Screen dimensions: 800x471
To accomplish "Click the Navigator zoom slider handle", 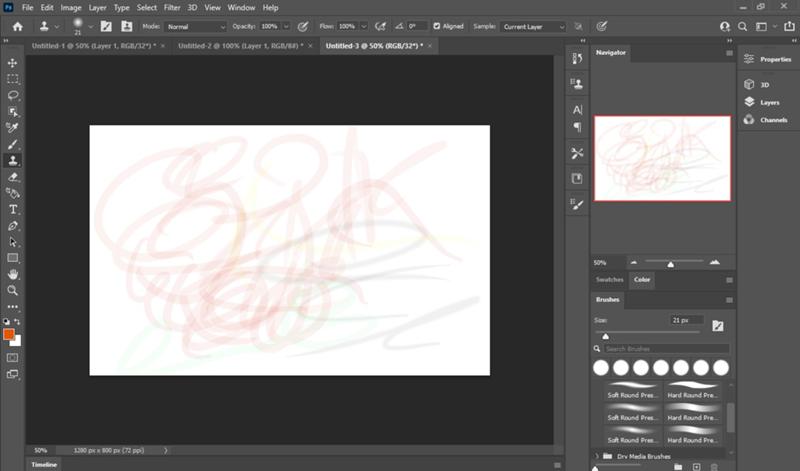I will [x=670, y=264].
